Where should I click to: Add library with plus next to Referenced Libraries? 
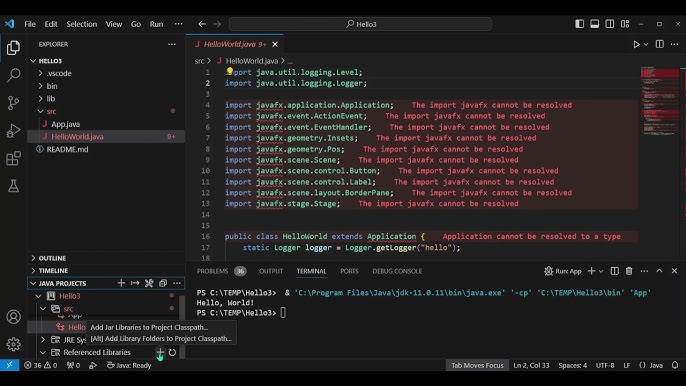click(x=160, y=352)
